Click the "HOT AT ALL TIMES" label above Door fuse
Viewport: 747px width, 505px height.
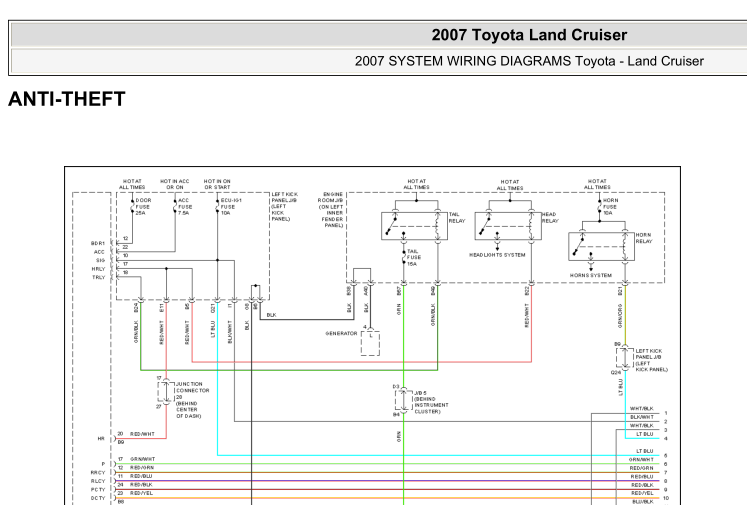tap(132, 184)
